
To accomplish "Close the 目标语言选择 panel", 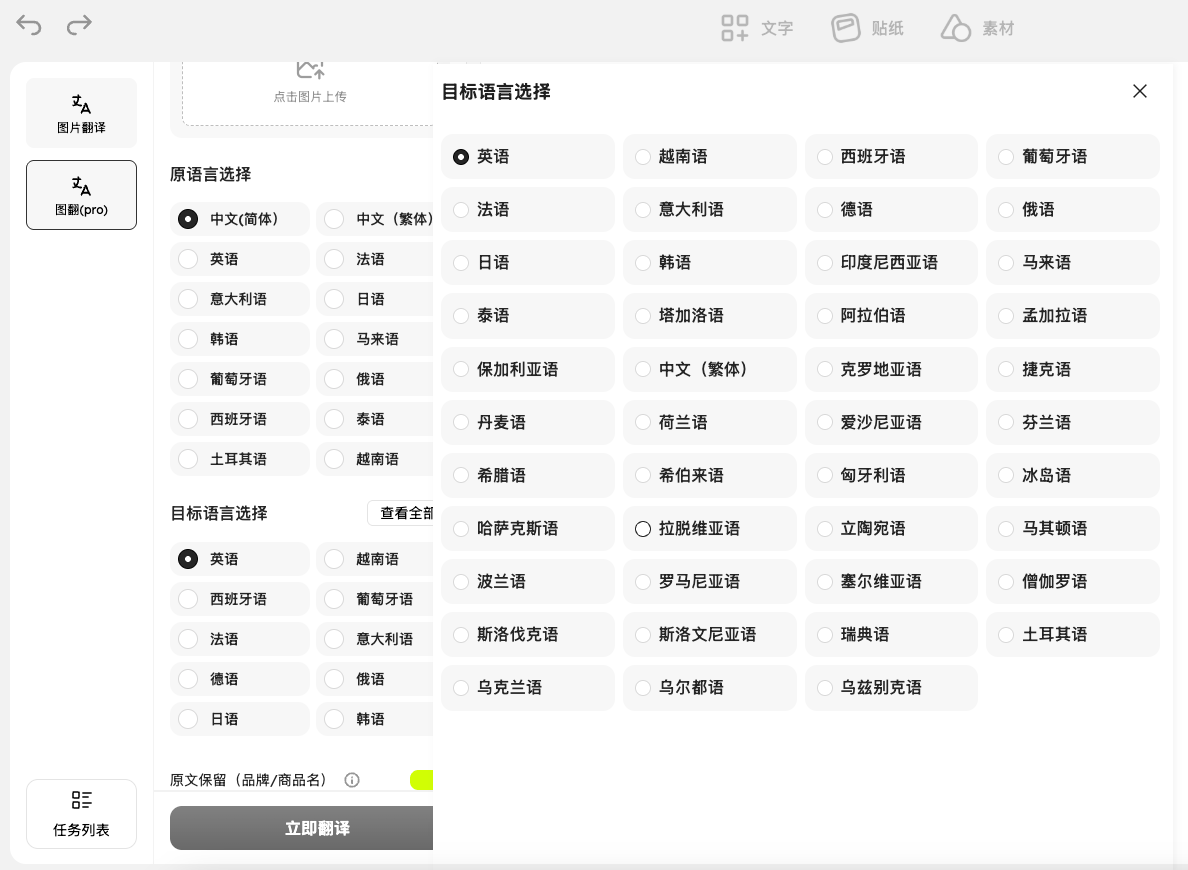I will [1139, 91].
